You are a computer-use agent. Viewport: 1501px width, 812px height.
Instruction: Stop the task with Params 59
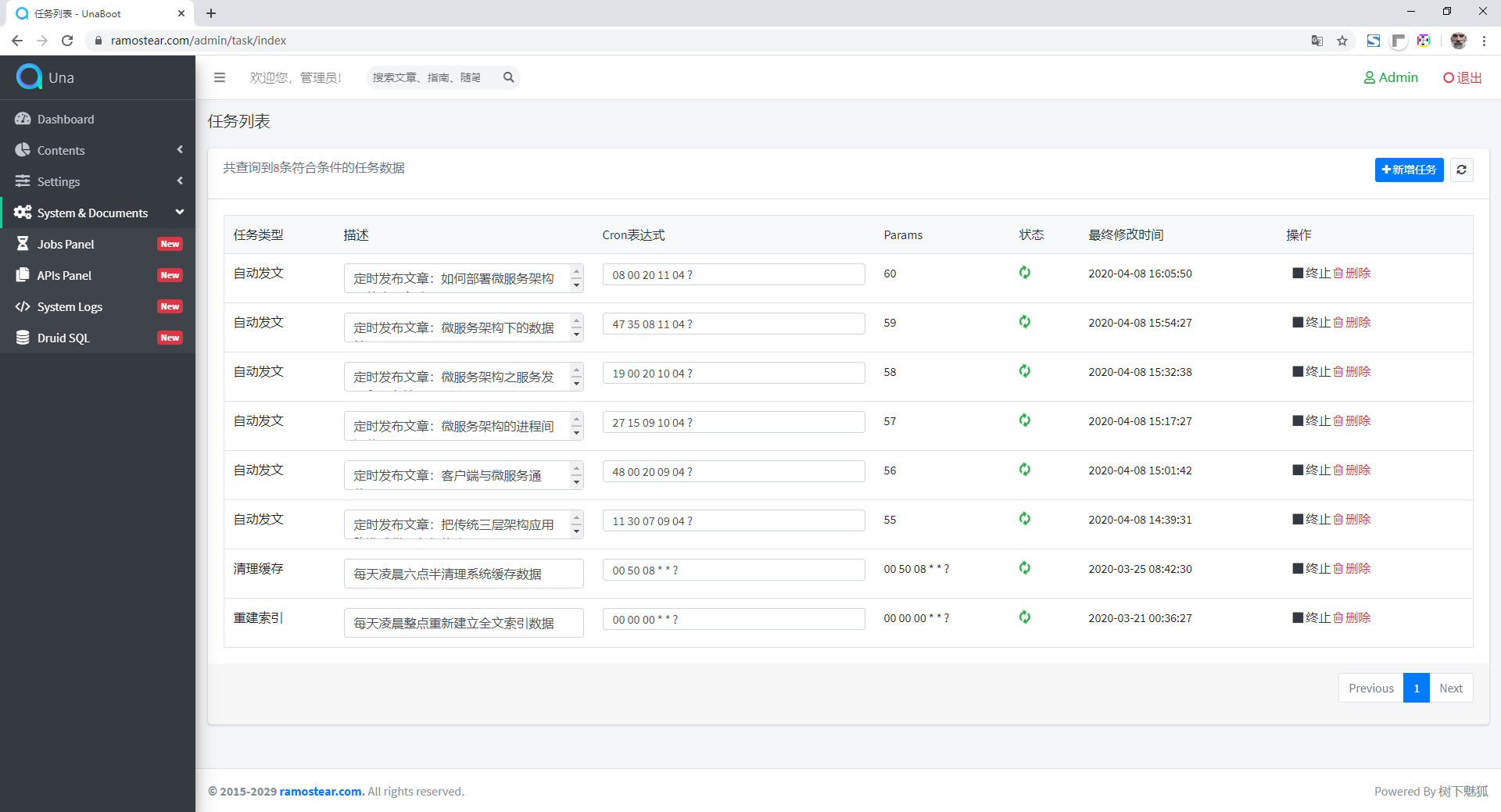(x=1311, y=322)
